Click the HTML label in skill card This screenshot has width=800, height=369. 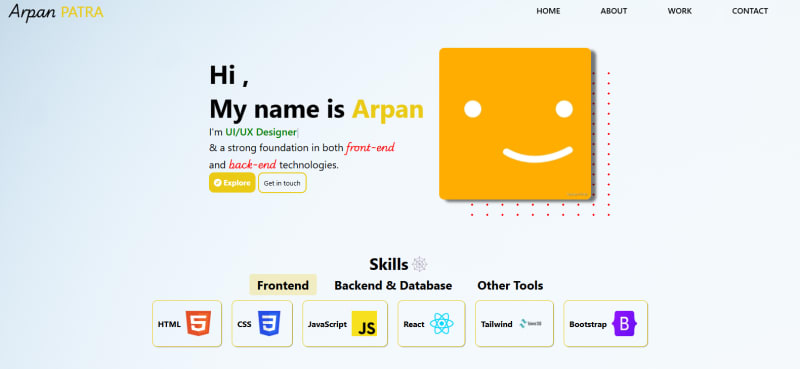(x=169, y=324)
